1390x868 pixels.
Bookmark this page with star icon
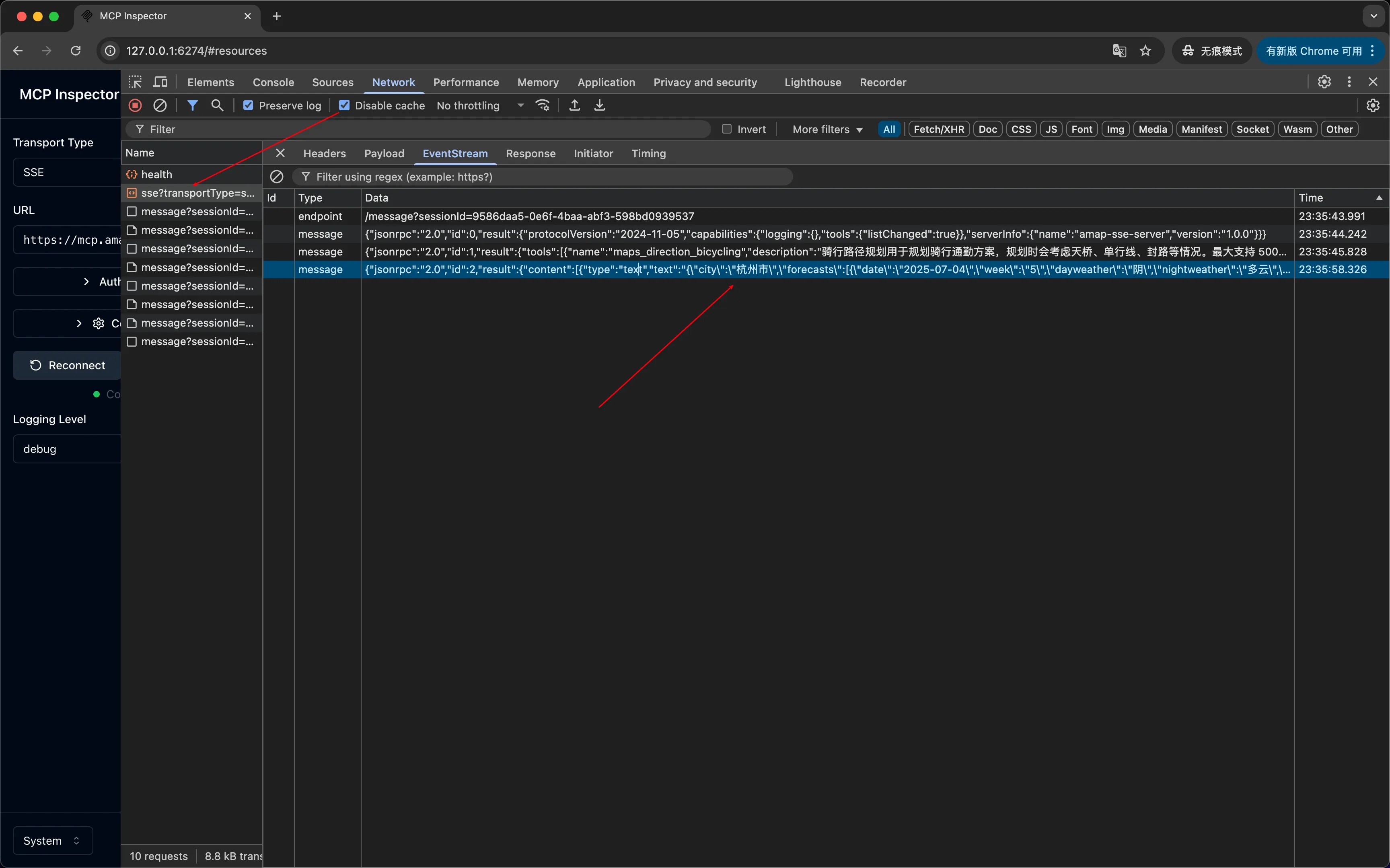[x=1145, y=51]
